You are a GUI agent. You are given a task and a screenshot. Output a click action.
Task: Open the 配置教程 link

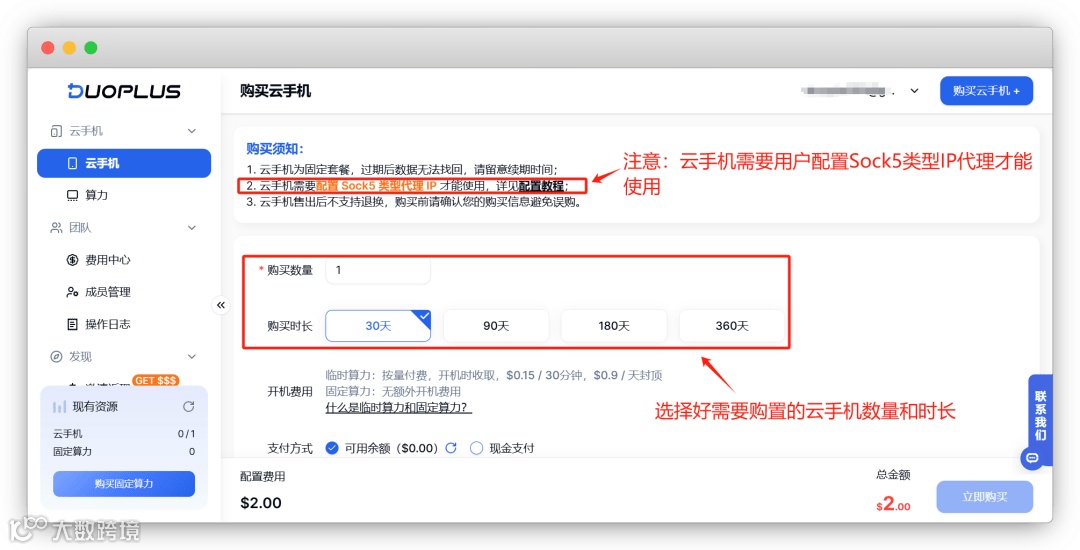coord(541,186)
